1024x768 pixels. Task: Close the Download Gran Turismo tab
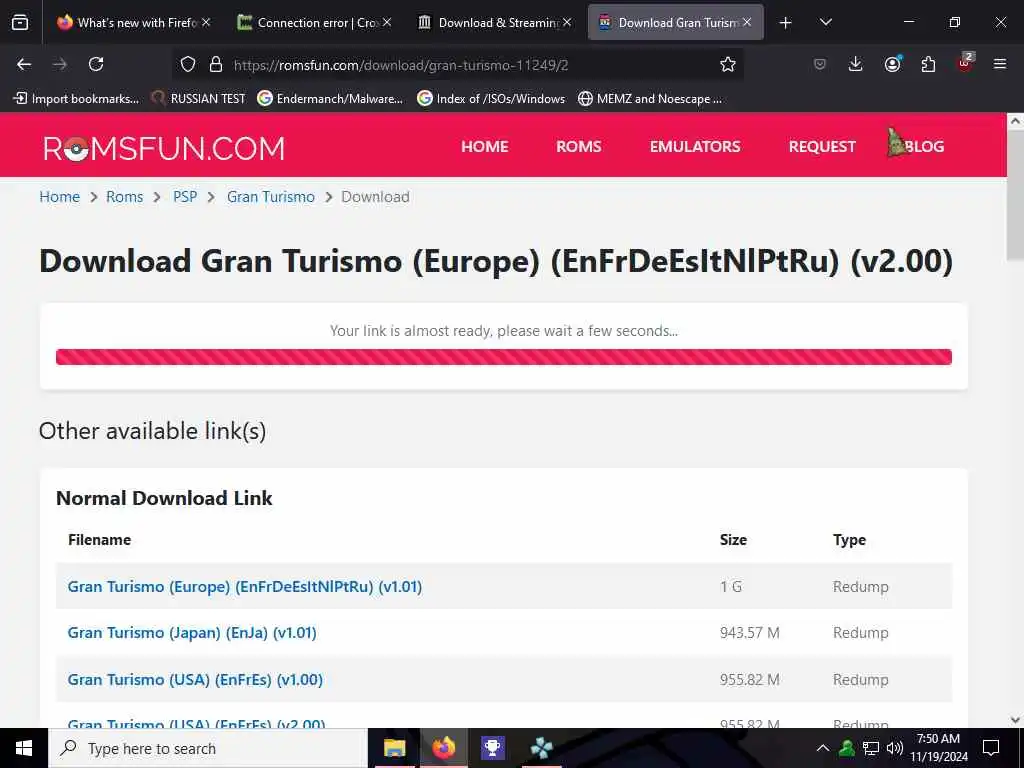click(x=746, y=22)
